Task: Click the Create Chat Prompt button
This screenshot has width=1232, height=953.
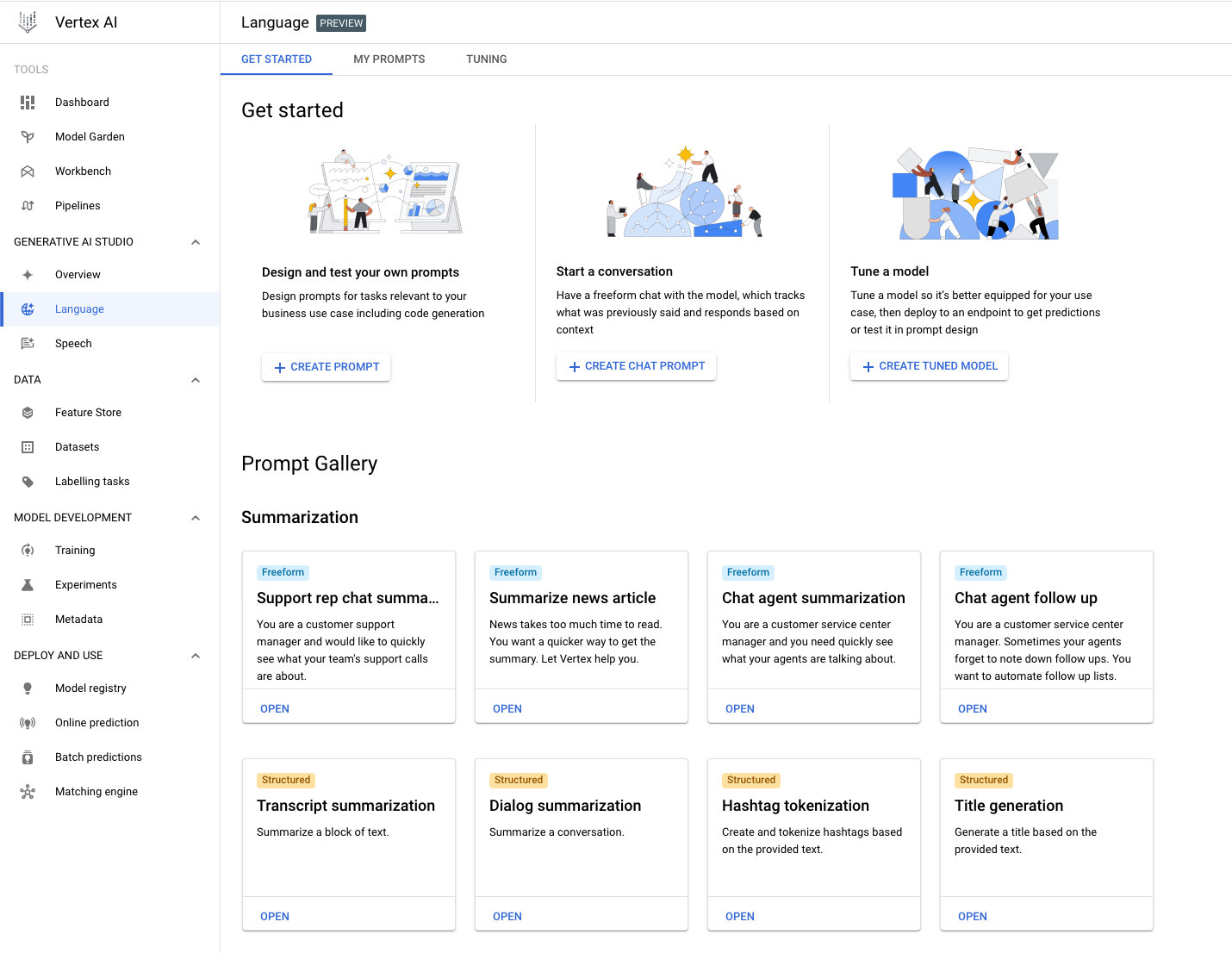Action: coord(636,366)
